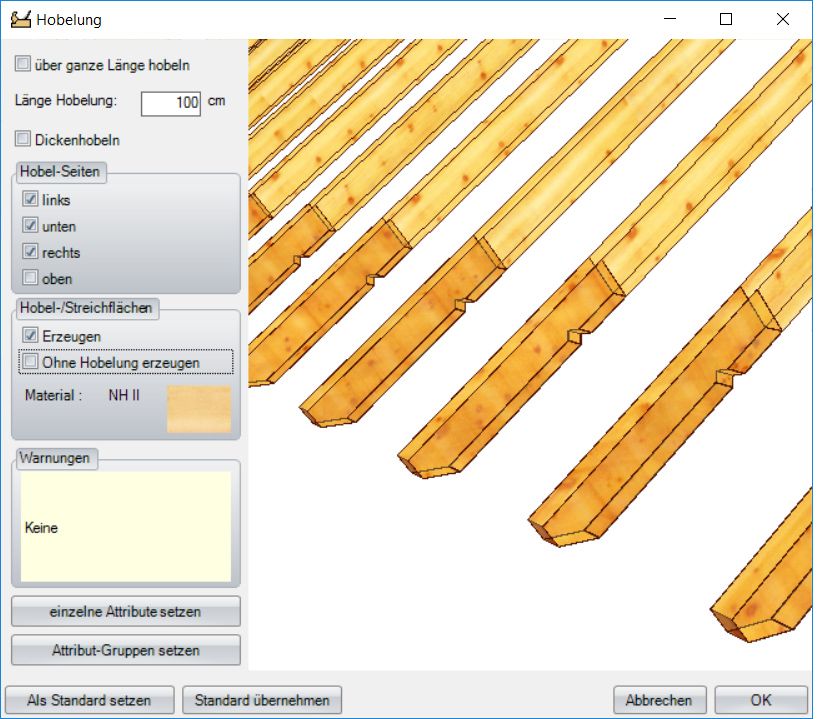
Task: Confirm the dialog with OK
Action: pos(761,700)
